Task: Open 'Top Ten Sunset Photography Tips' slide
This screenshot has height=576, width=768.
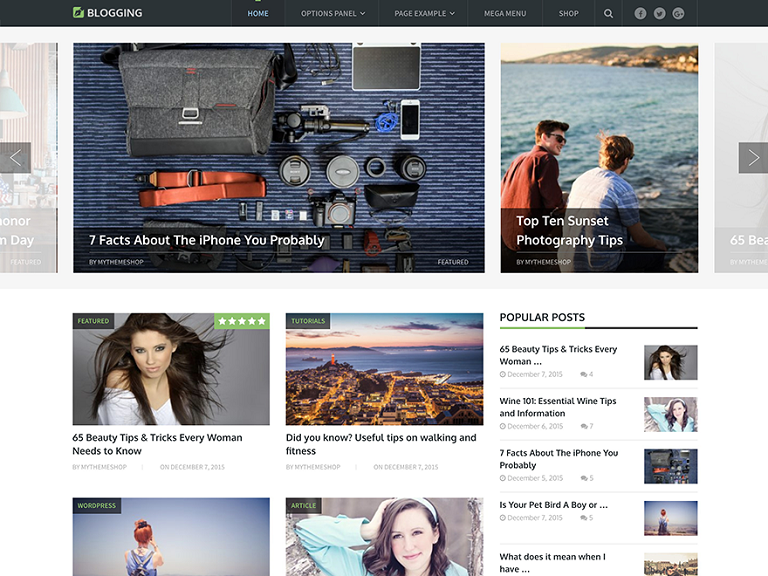Action: (569, 230)
